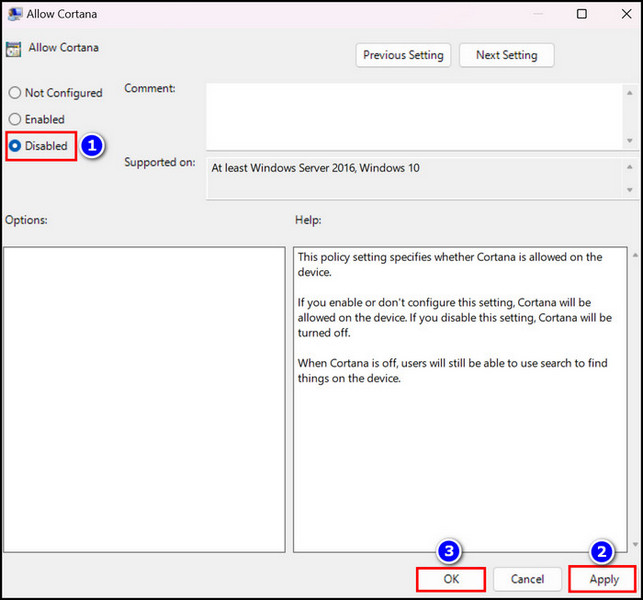The height and width of the screenshot is (600, 643).
Task: Click Supported on scroll up arrow
Action: [629, 167]
